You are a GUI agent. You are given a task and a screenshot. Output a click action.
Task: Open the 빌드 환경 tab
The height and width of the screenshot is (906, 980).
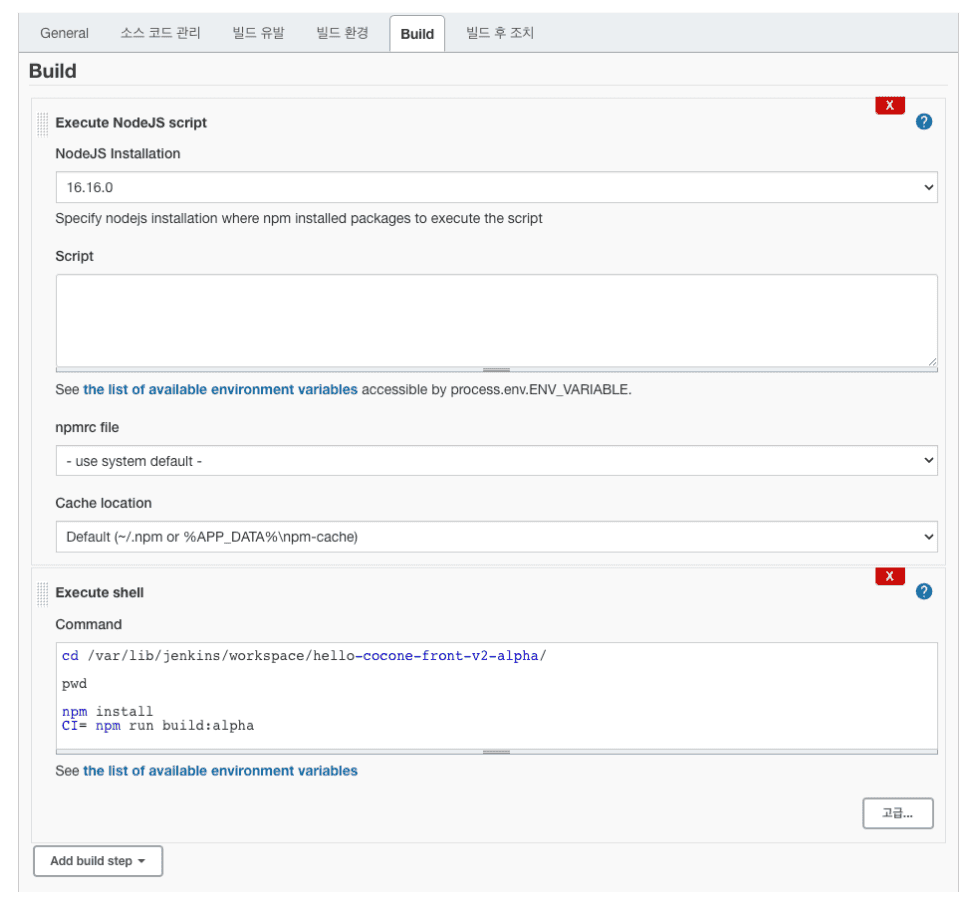point(342,33)
